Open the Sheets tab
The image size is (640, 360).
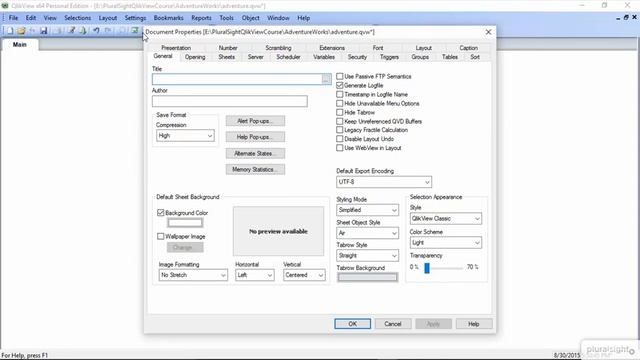227,57
